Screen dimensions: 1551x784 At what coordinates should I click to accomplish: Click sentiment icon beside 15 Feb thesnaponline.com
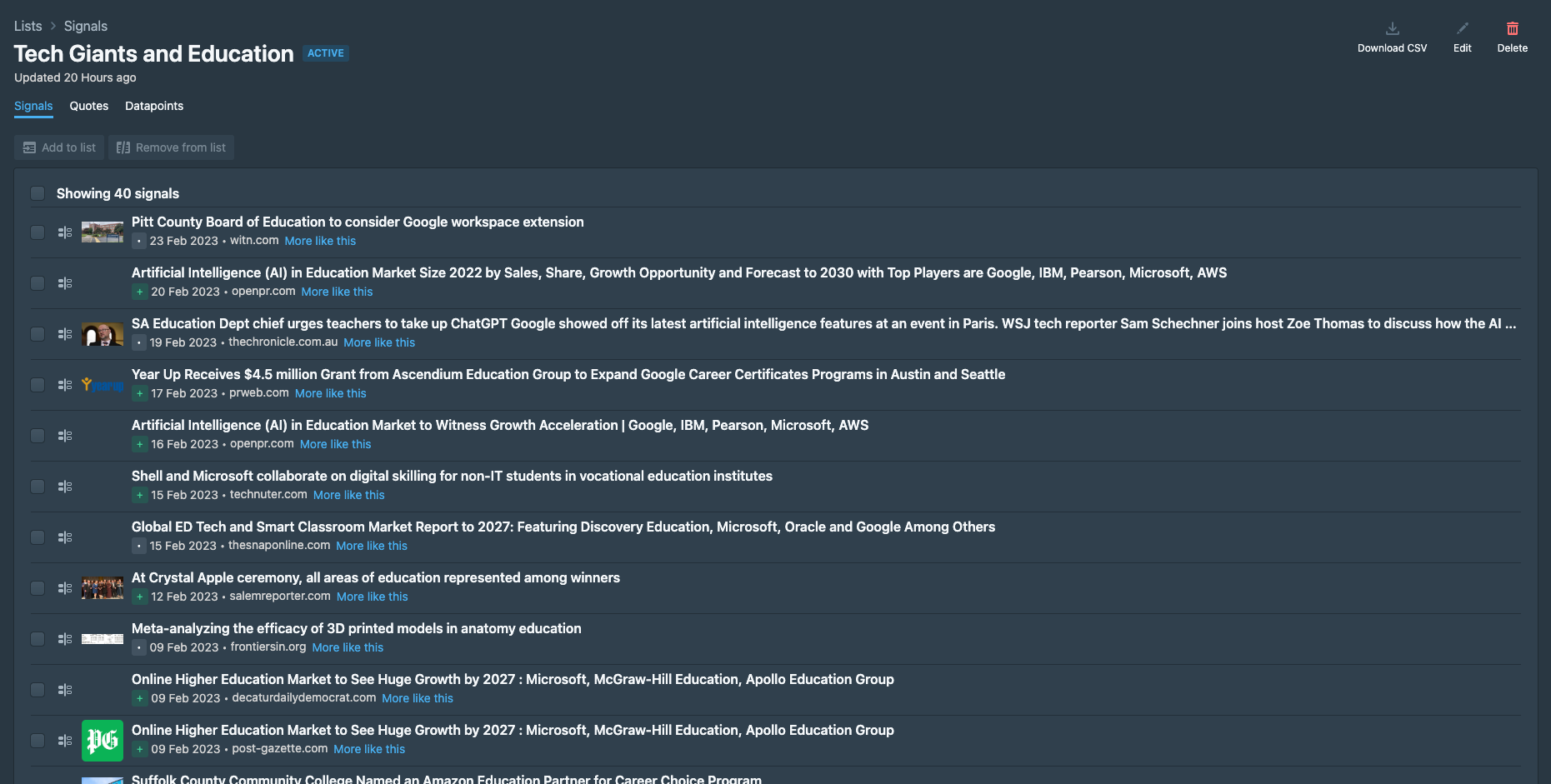click(x=139, y=546)
